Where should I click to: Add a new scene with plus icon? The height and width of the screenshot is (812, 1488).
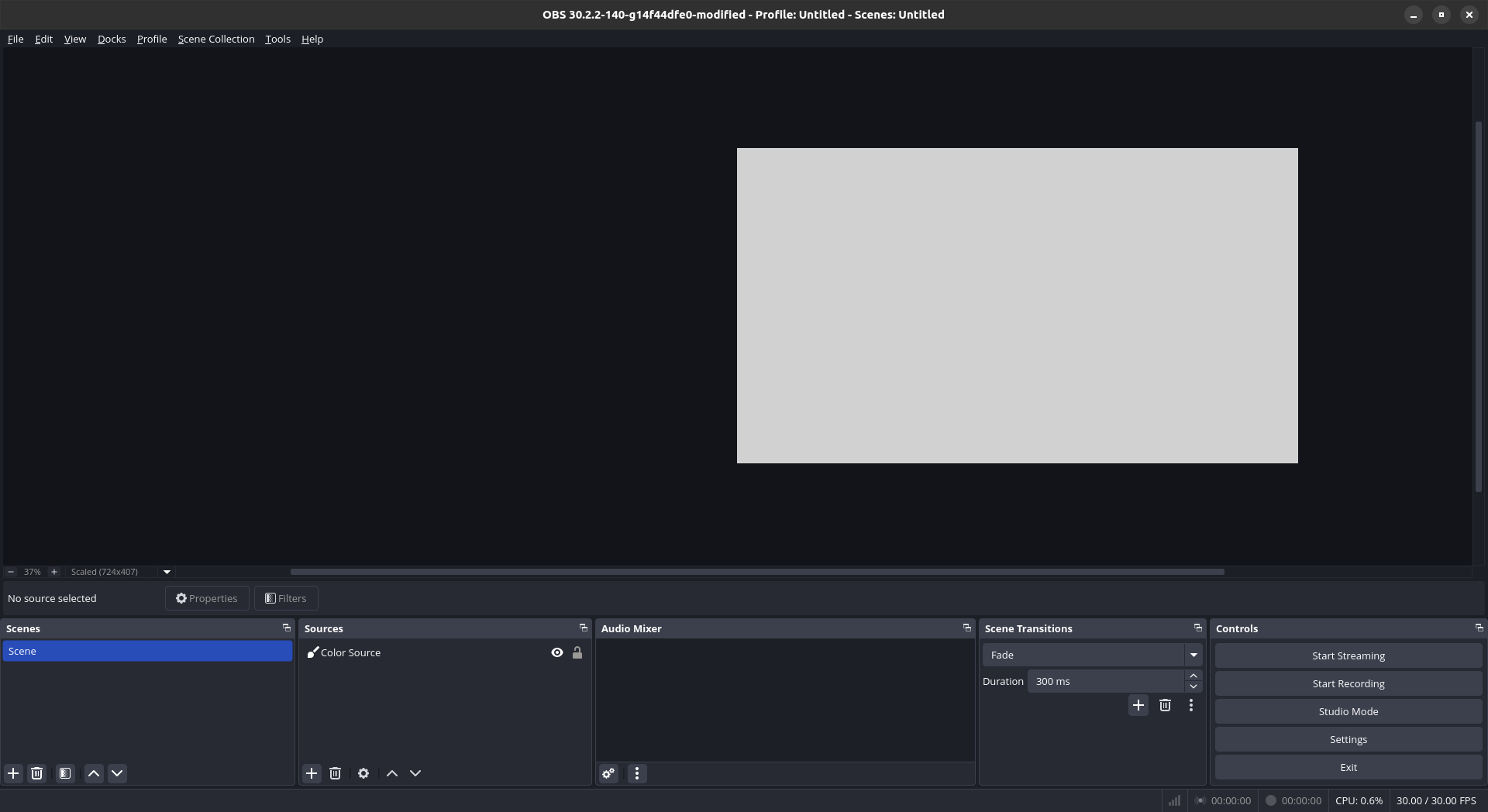13,773
